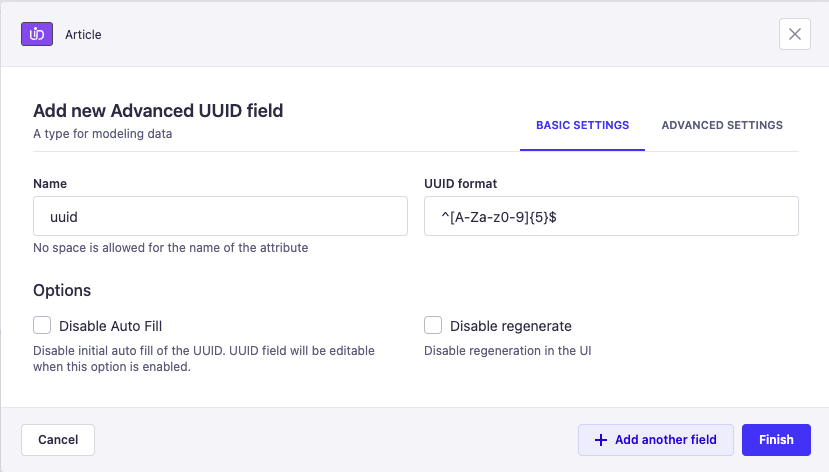Image resolution: width=829 pixels, height=472 pixels.
Task: Click the Name field label
Action: coord(50,184)
